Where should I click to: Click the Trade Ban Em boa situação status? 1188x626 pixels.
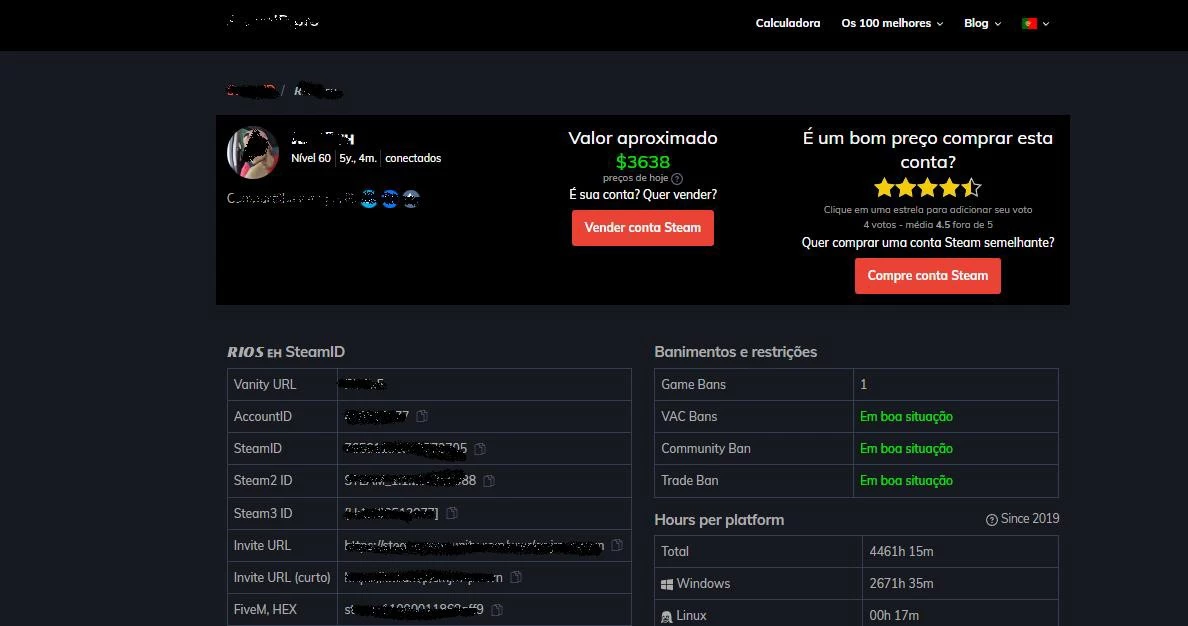coord(906,480)
